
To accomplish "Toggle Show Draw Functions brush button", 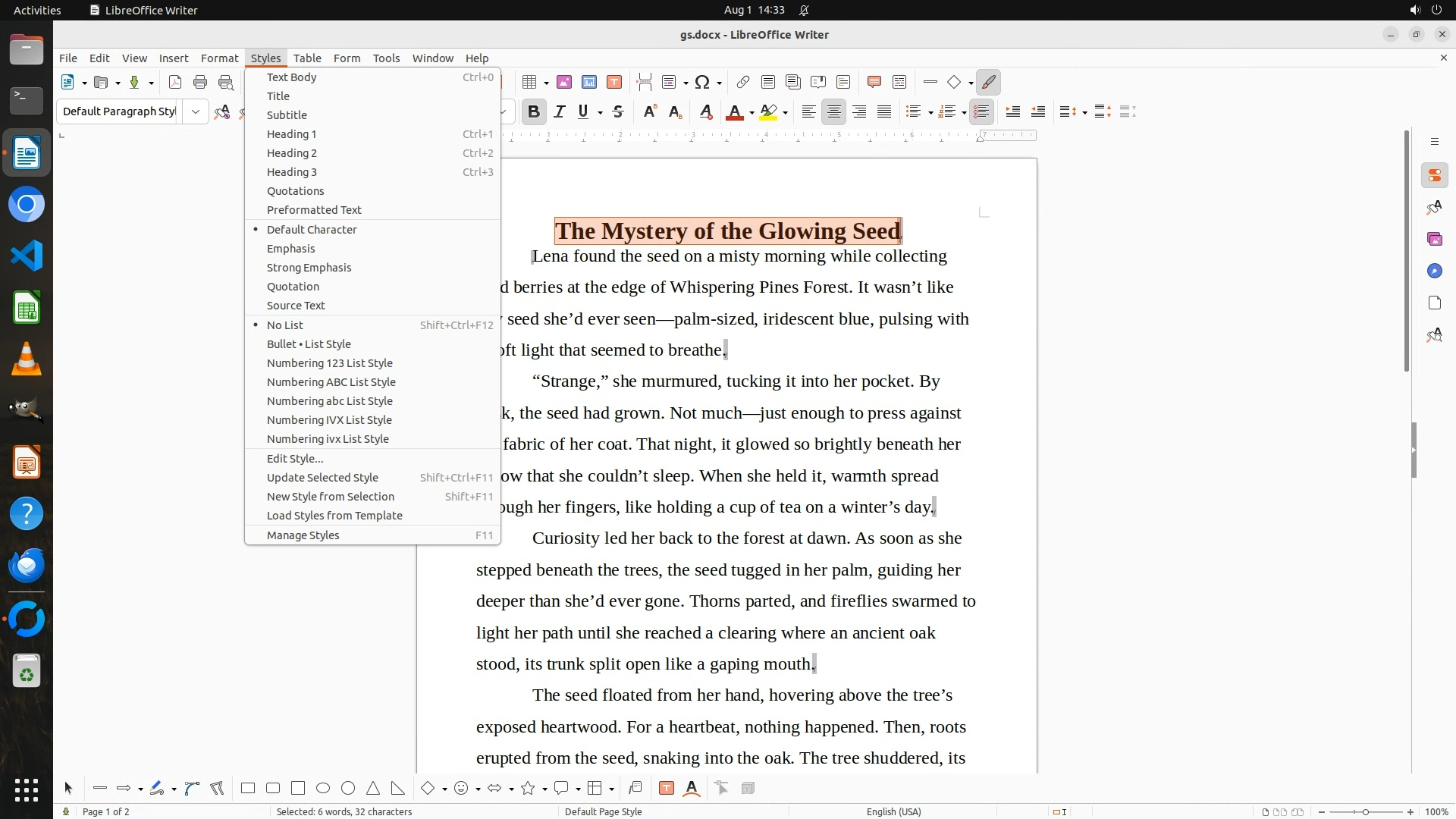I will click(988, 82).
